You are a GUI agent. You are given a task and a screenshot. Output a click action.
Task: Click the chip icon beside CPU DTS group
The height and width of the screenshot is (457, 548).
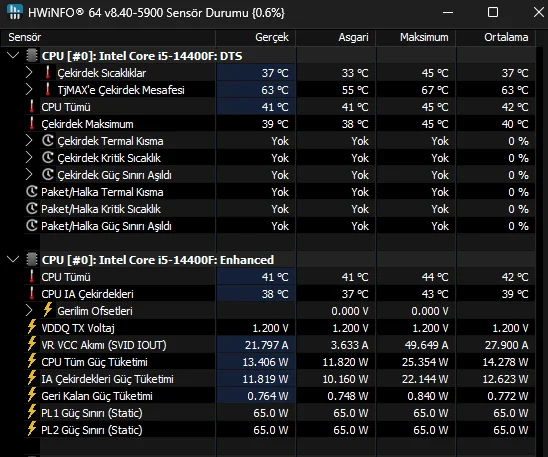click(x=32, y=56)
